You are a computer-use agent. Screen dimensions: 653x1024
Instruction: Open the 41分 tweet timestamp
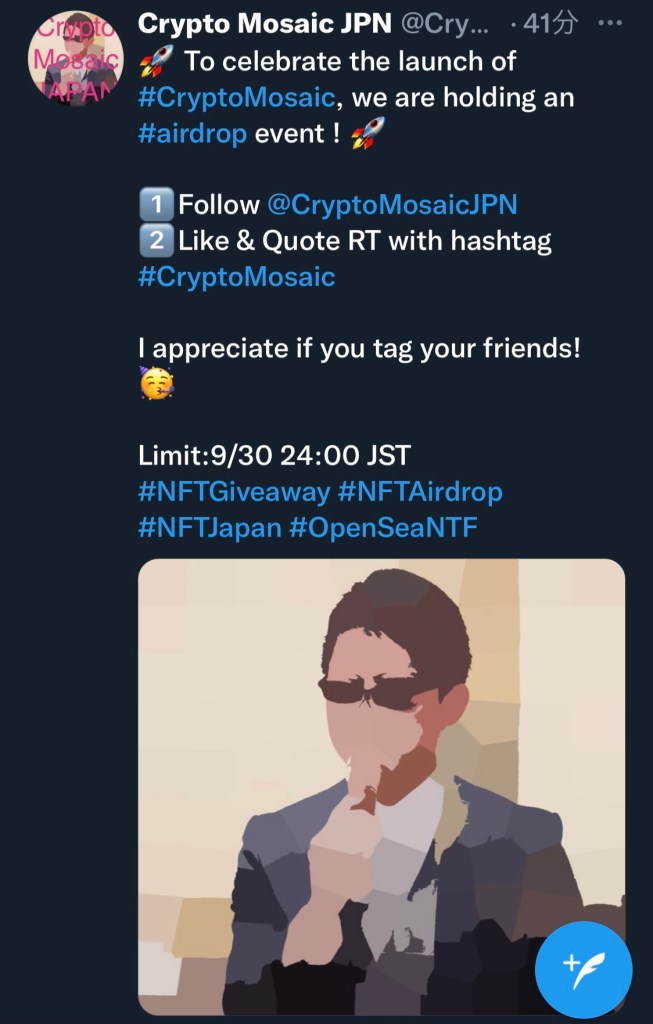pyautogui.click(x=548, y=24)
